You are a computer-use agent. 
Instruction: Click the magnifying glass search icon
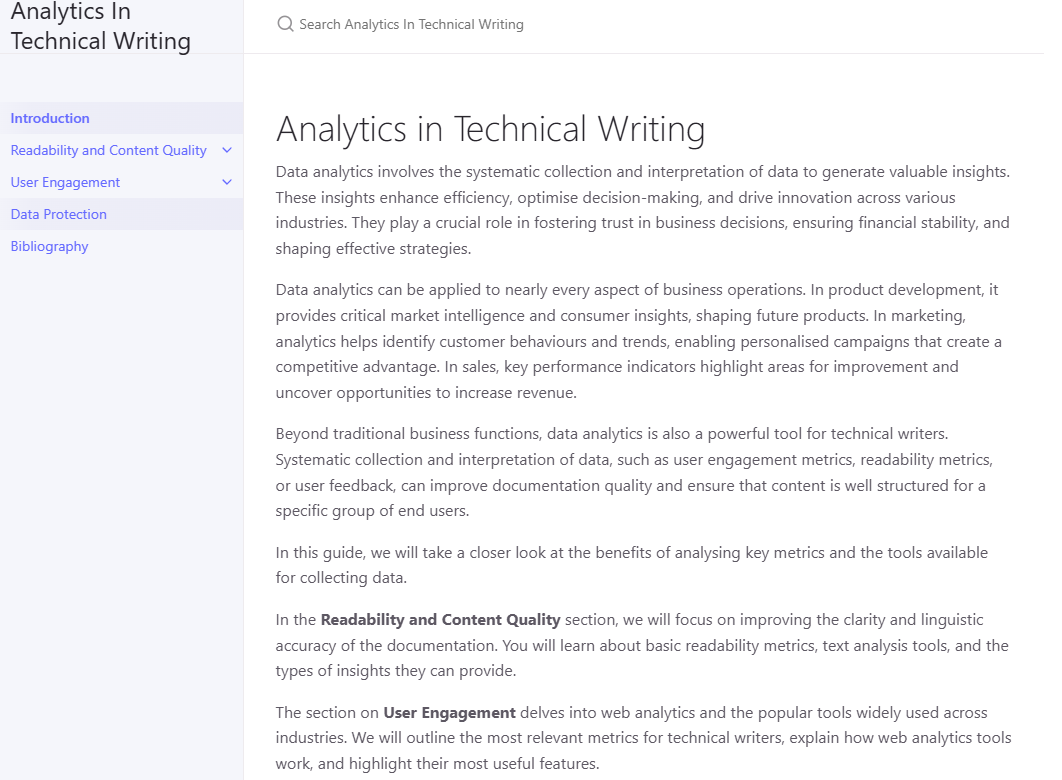click(285, 24)
